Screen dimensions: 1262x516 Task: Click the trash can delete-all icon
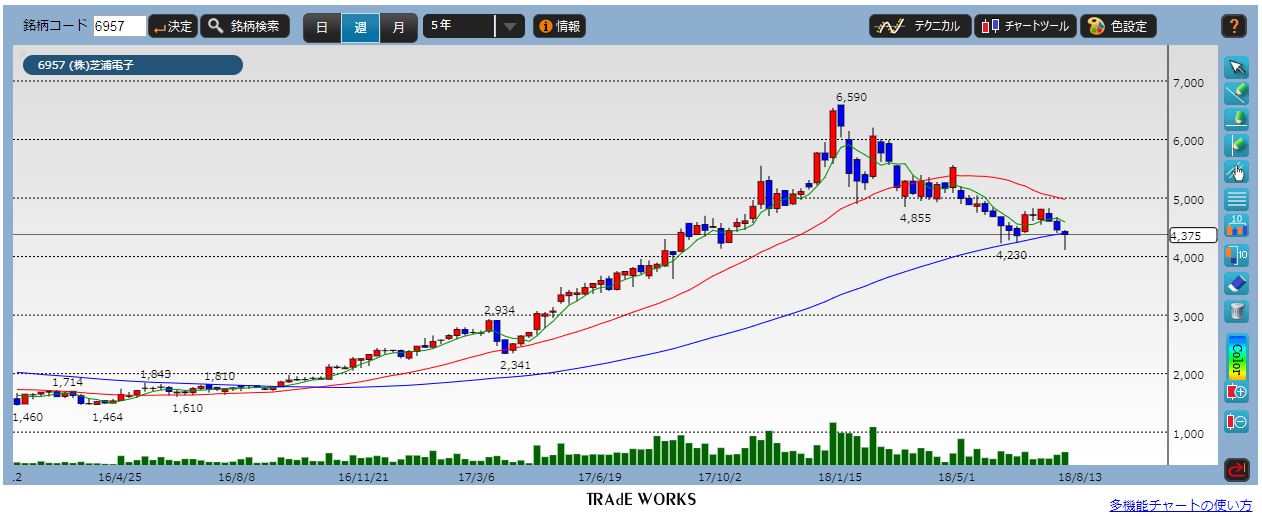pyautogui.click(x=1236, y=311)
